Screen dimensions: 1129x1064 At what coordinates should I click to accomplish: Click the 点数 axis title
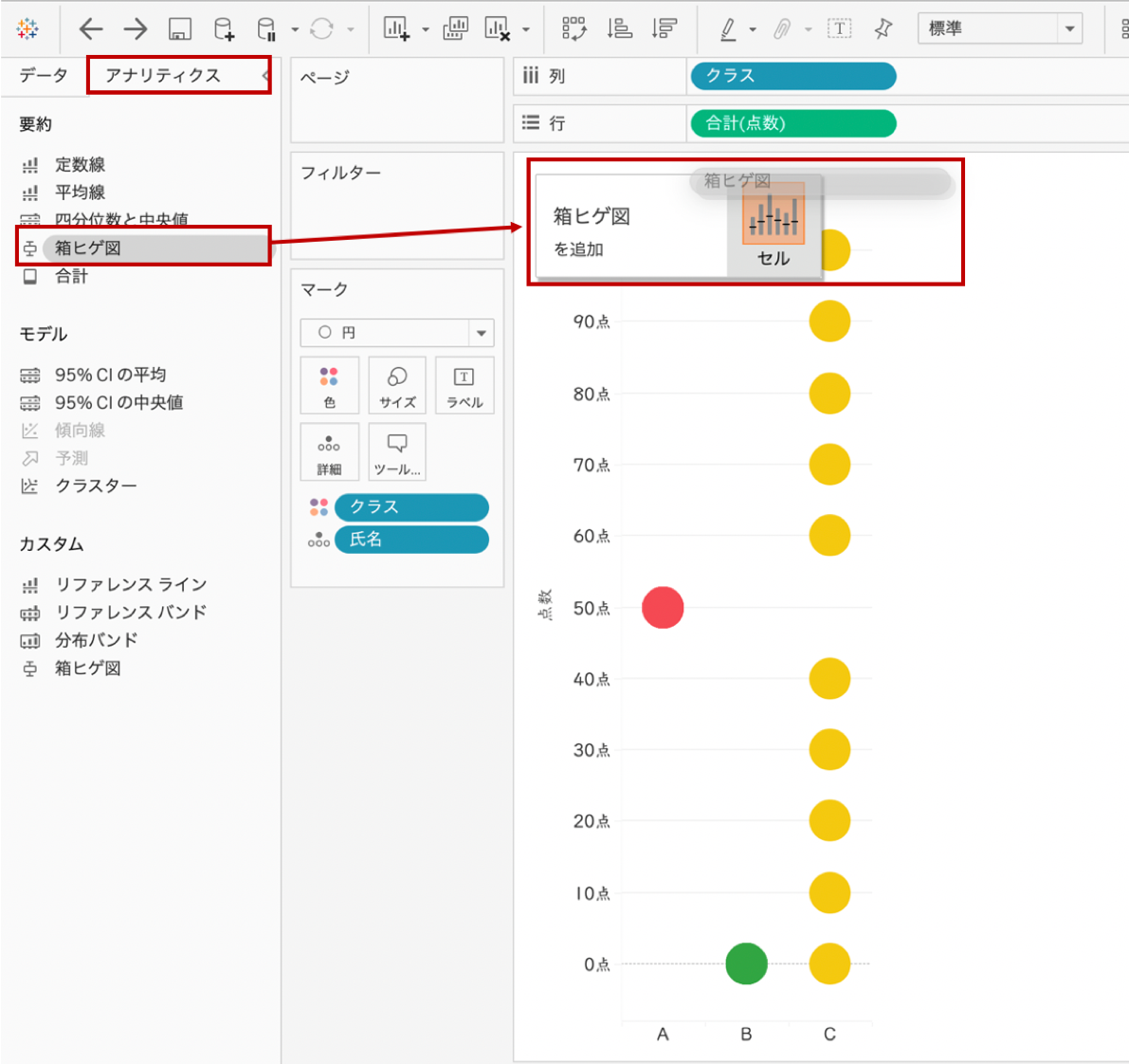click(544, 604)
